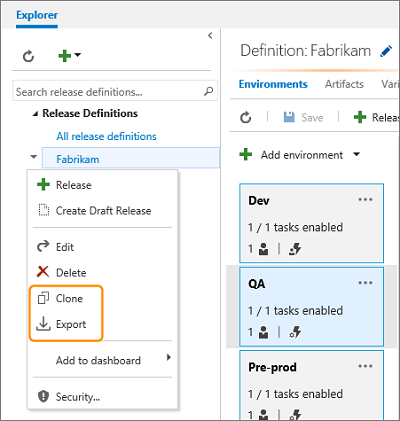
Task: Open the Pre-prod environment ellipsis menu
Action: click(x=365, y=366)
